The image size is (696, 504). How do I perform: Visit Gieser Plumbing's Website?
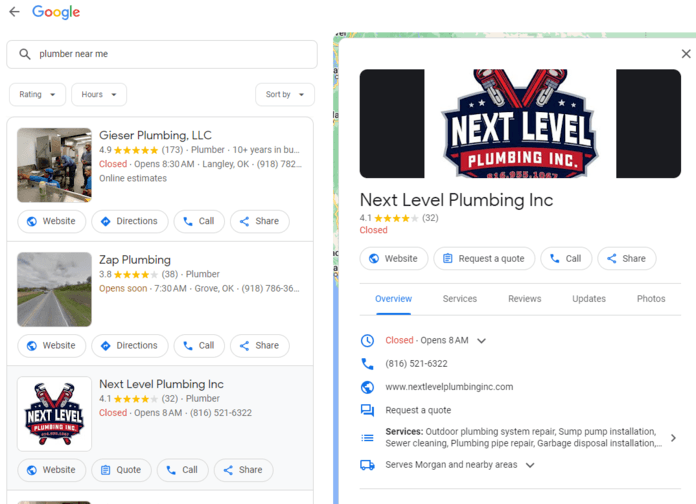51,221
